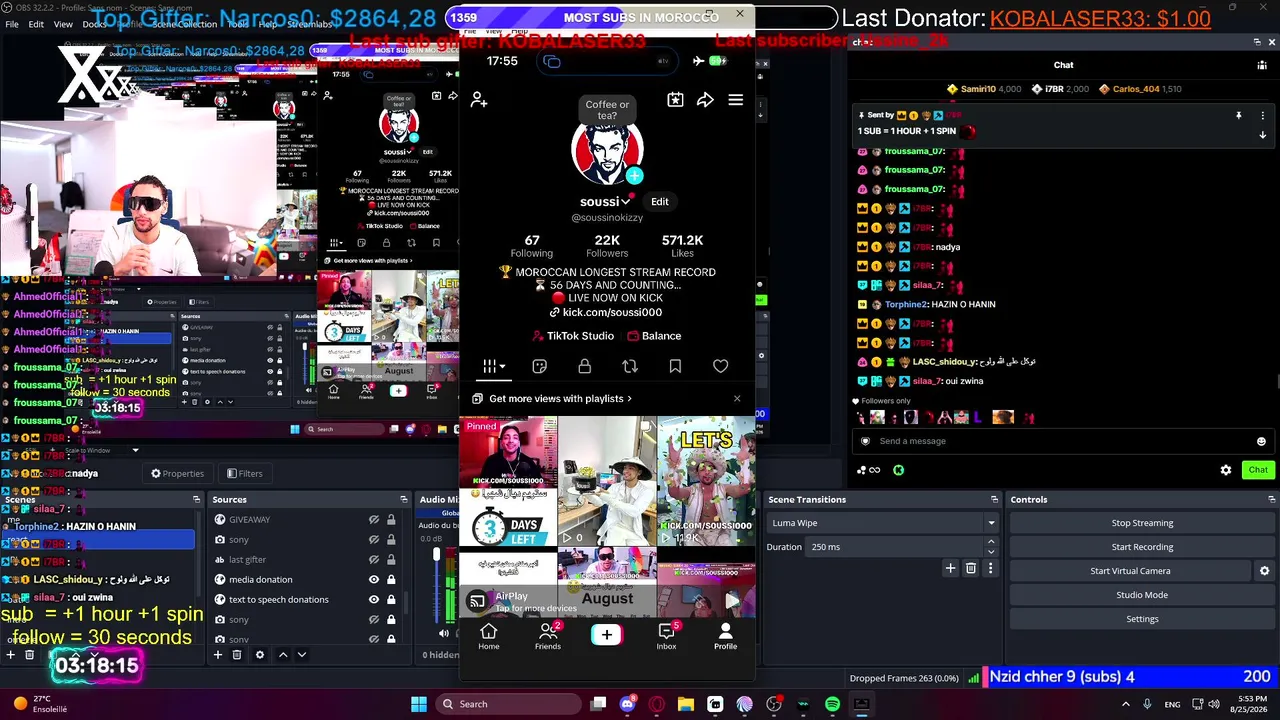Hide the text to speech donations source

click(374, 600)
